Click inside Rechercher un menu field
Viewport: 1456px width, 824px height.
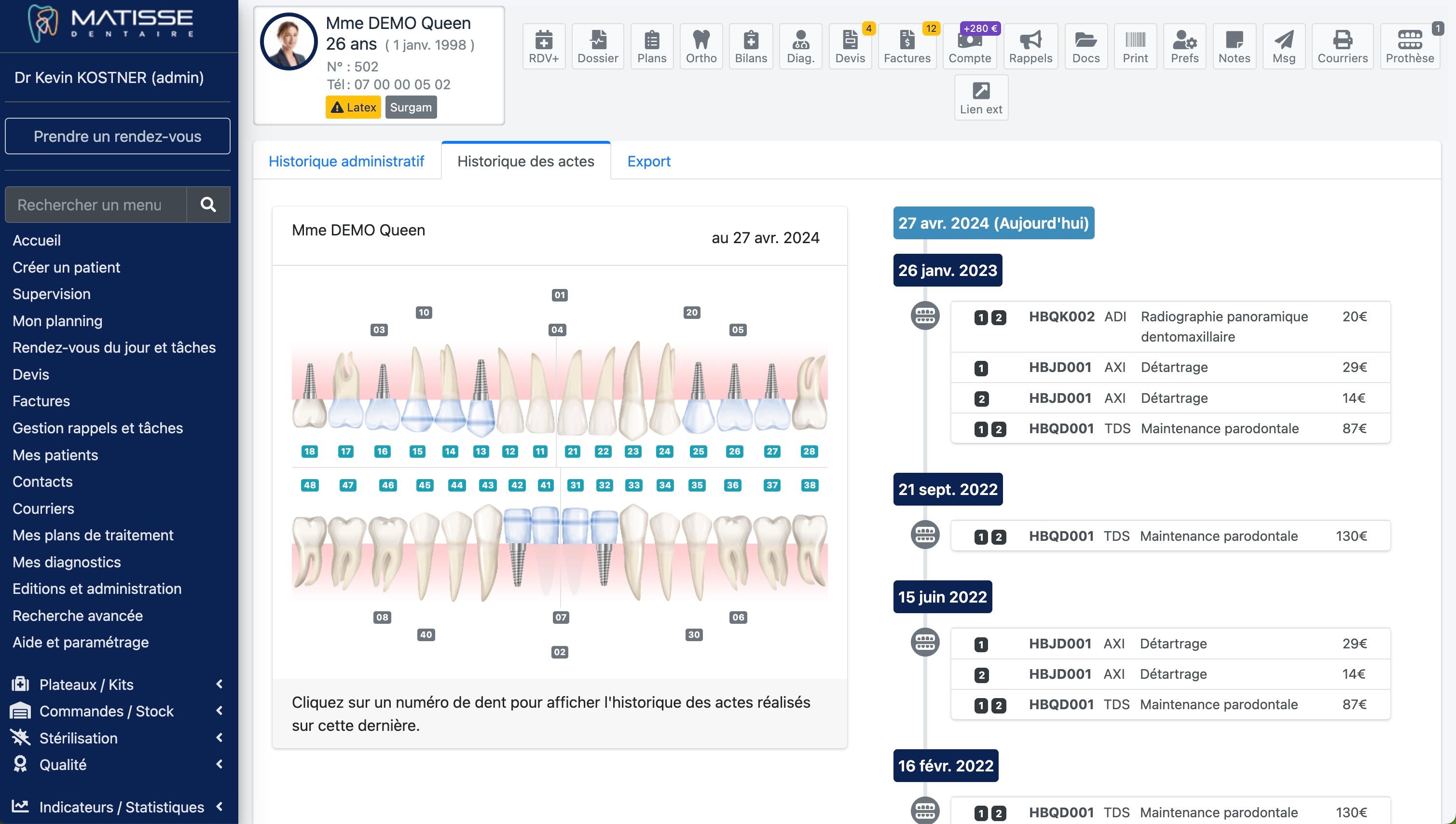click(x=96, y=204)
